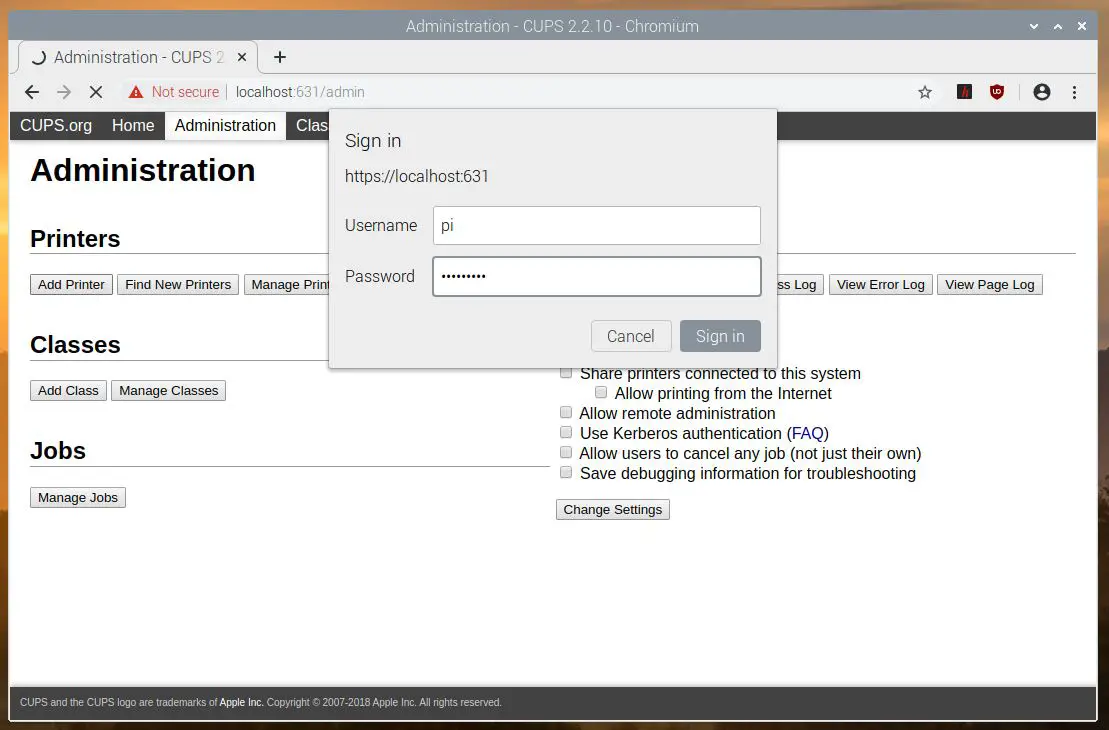Open the CUPS.org menu link

click(56, 125)
